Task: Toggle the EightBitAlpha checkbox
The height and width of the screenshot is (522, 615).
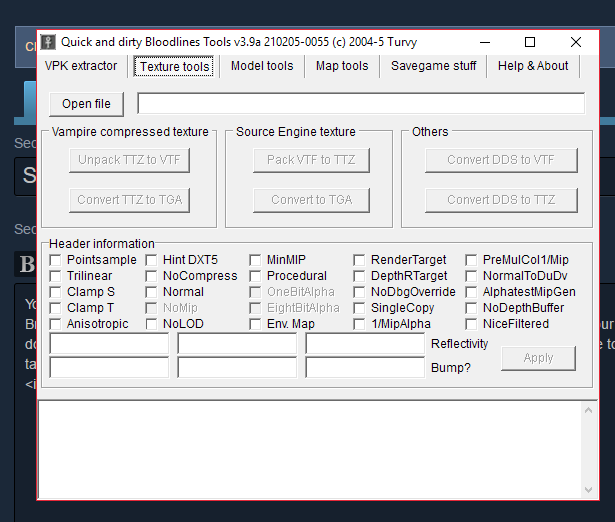Action: [x=255, y=308]
